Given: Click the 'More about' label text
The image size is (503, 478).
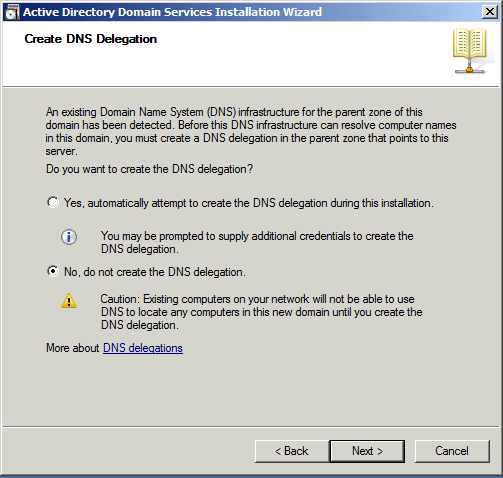Looking at the screenshot, I should (x=73, y=348).
